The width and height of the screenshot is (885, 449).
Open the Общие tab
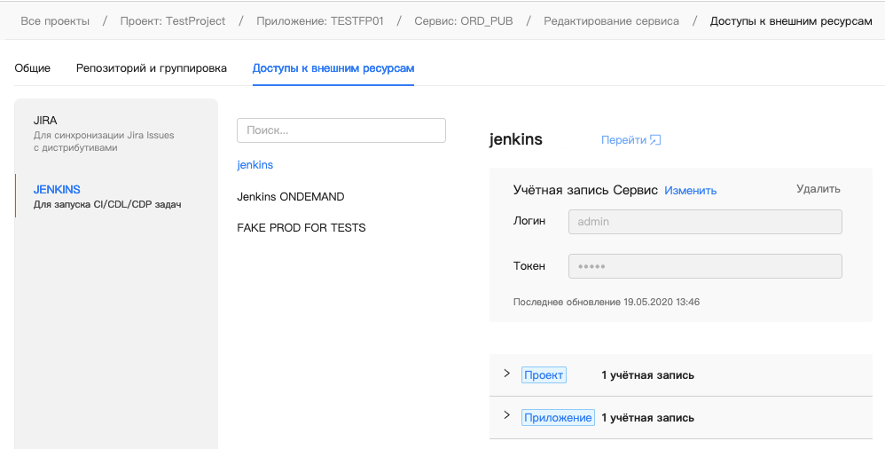pos(33,68)
